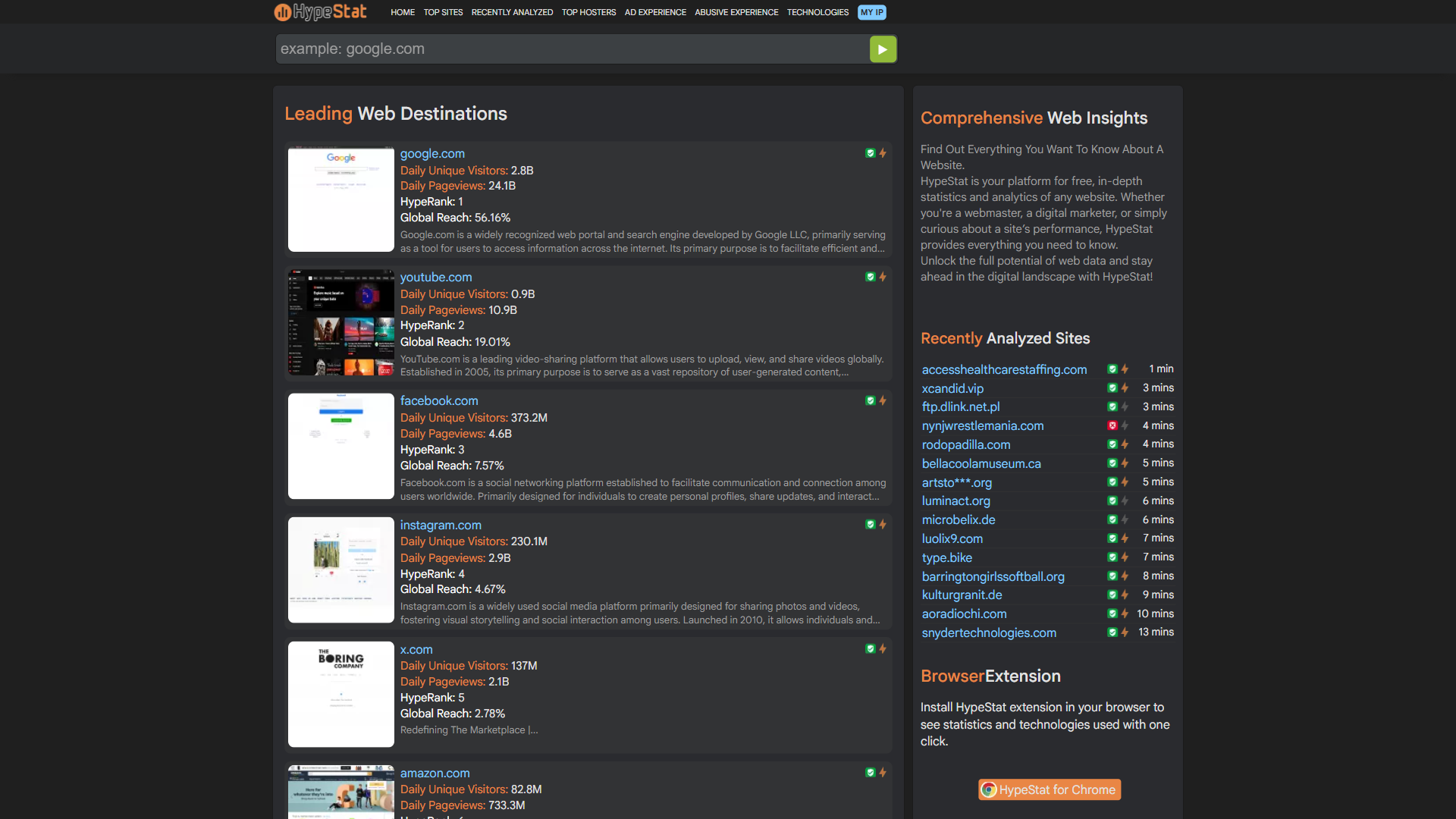This screenshot has height=819, width=1456.
Task: Click the lightning icon beside snydertechnologies.com
Action: 1125,632
